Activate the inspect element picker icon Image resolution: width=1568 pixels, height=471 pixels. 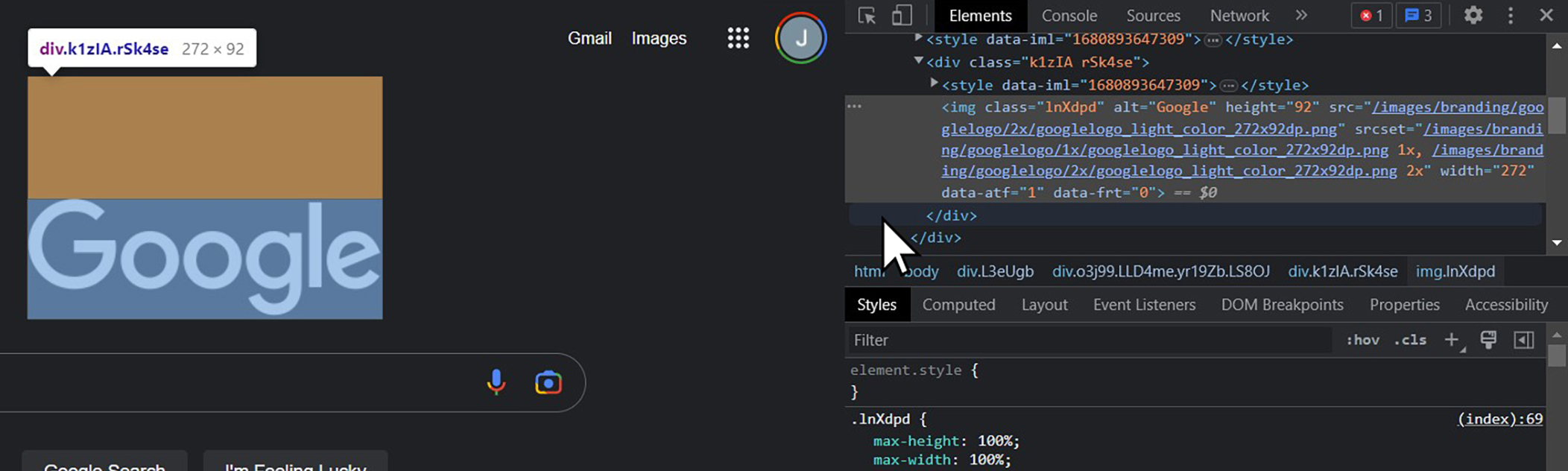pos(867,16)
